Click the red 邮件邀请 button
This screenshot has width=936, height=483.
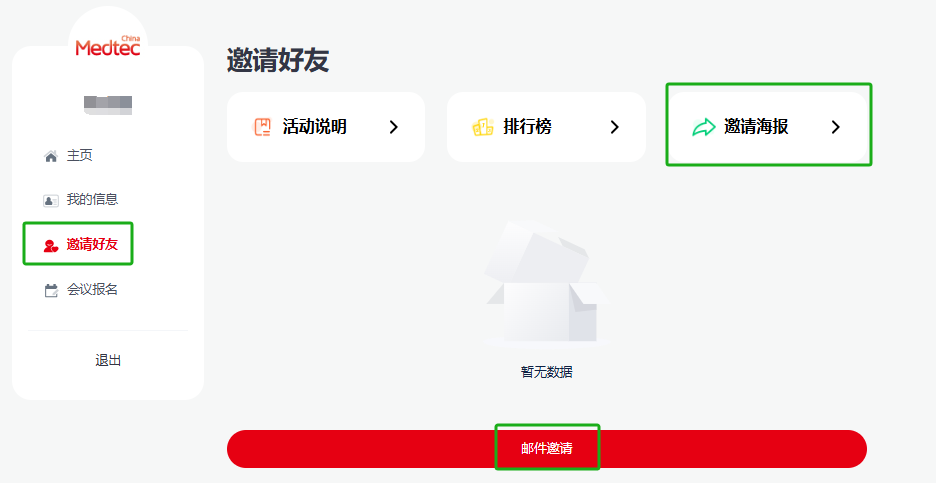pyautogui.click(x=547, y=449)
